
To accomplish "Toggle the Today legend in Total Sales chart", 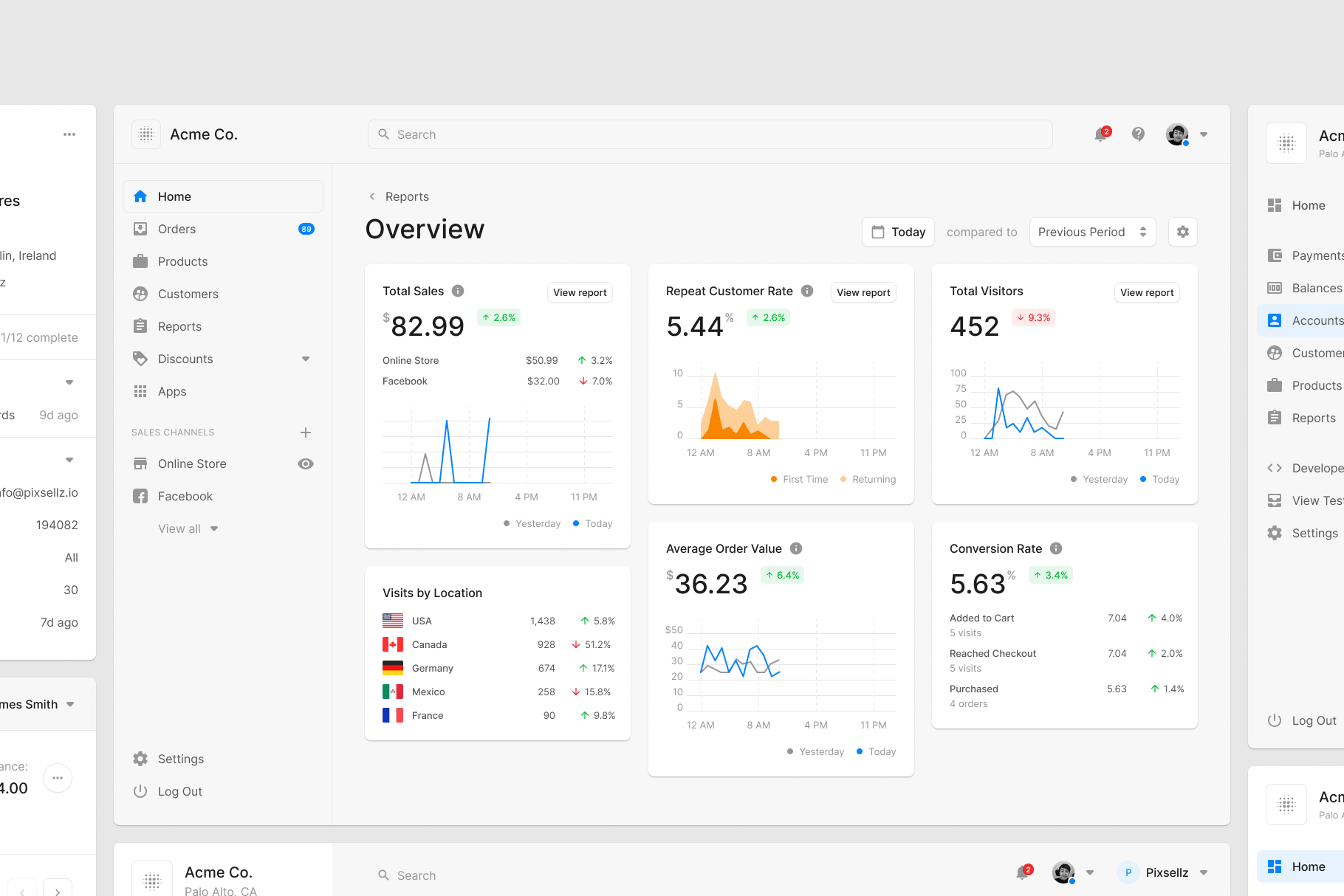I will pos(592,523).
